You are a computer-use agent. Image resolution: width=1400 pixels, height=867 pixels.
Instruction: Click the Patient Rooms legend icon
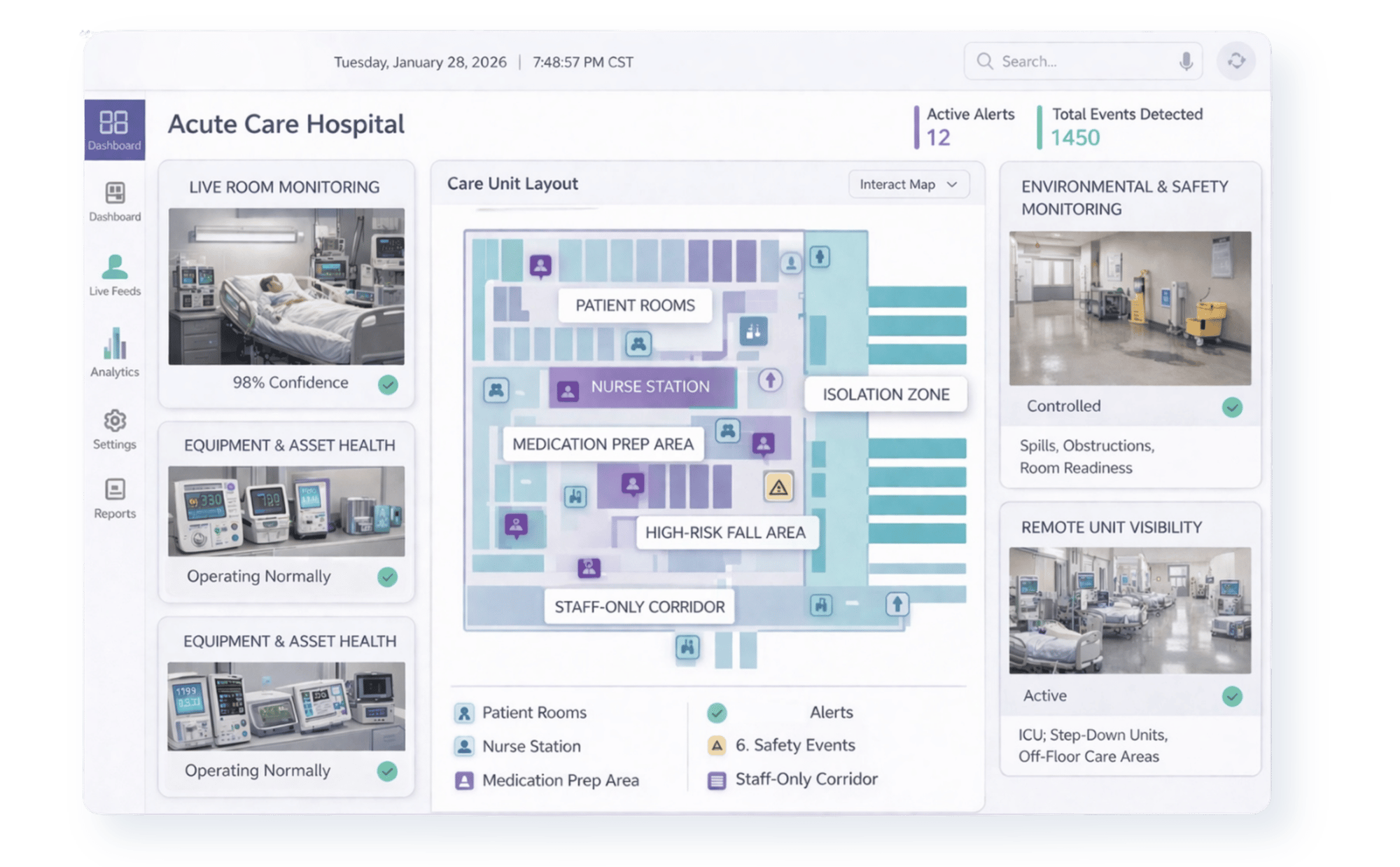[x=464, y=713]
